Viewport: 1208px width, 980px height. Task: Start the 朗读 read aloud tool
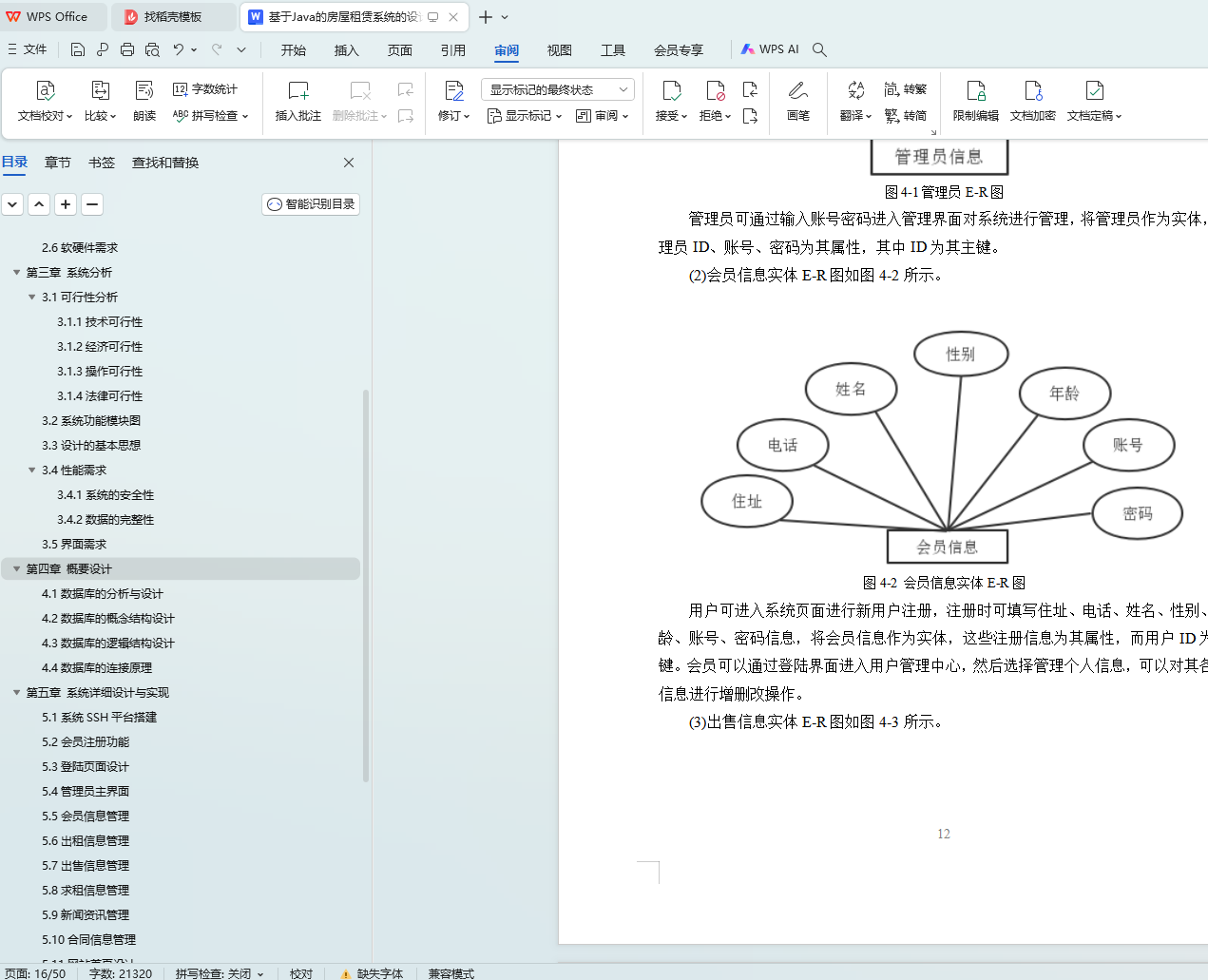(x=144, y=101)
